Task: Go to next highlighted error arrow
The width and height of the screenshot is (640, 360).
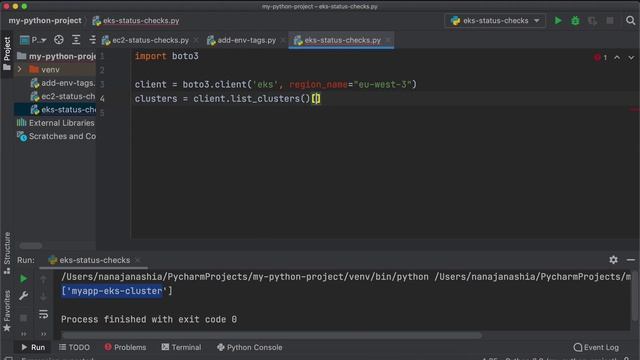Action: tap(631, 58)
